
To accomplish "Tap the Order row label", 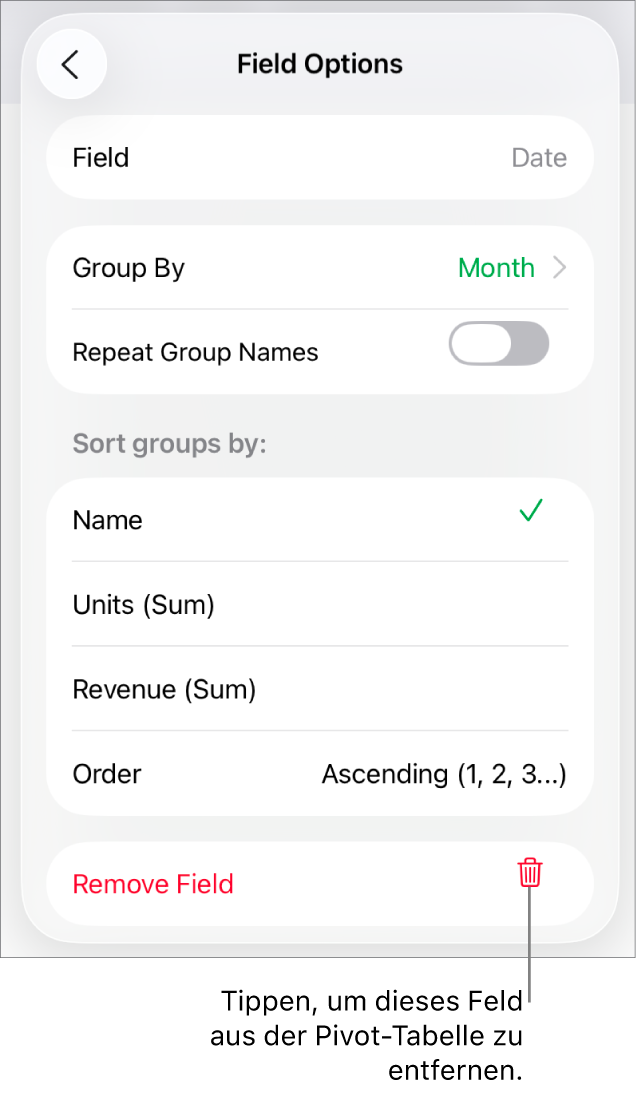I will click(x=107, y=774).
